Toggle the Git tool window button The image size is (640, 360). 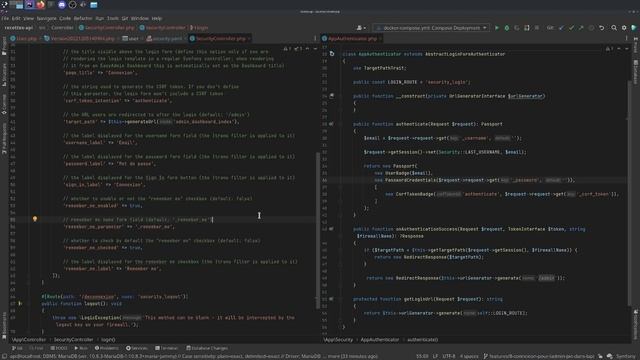tap(17, 348)
